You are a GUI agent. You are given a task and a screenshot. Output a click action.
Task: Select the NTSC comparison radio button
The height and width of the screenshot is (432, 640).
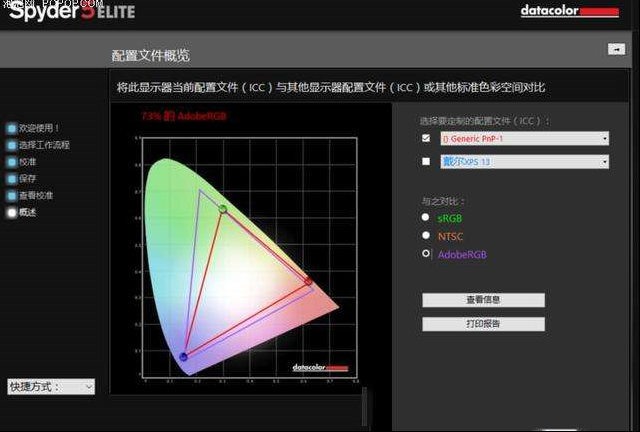point(426,235)
